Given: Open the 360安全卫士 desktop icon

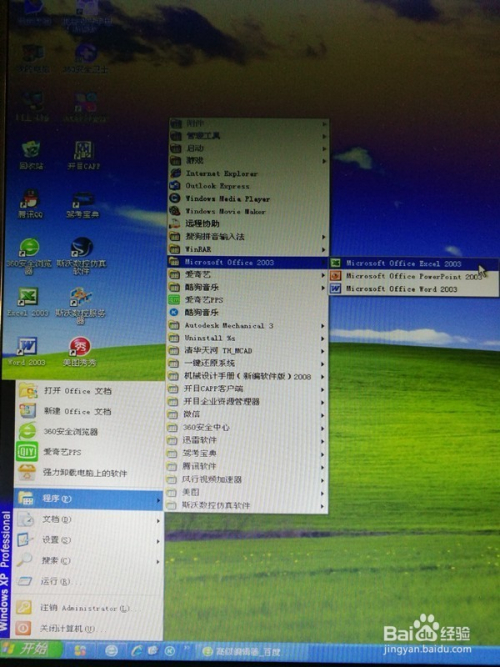Looking at the screenshot, I should 85,58.
